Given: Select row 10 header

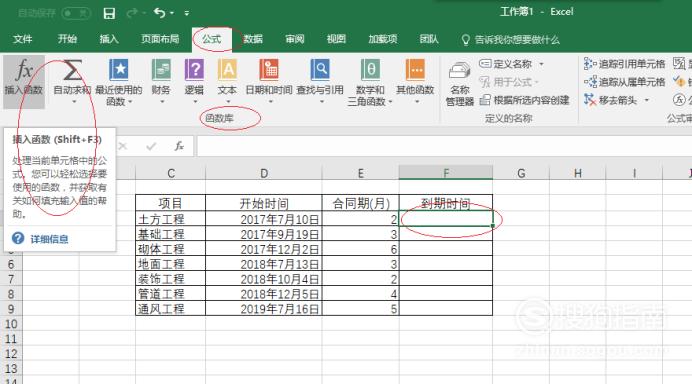Looking at the screenshot, I should pos(11,324).
